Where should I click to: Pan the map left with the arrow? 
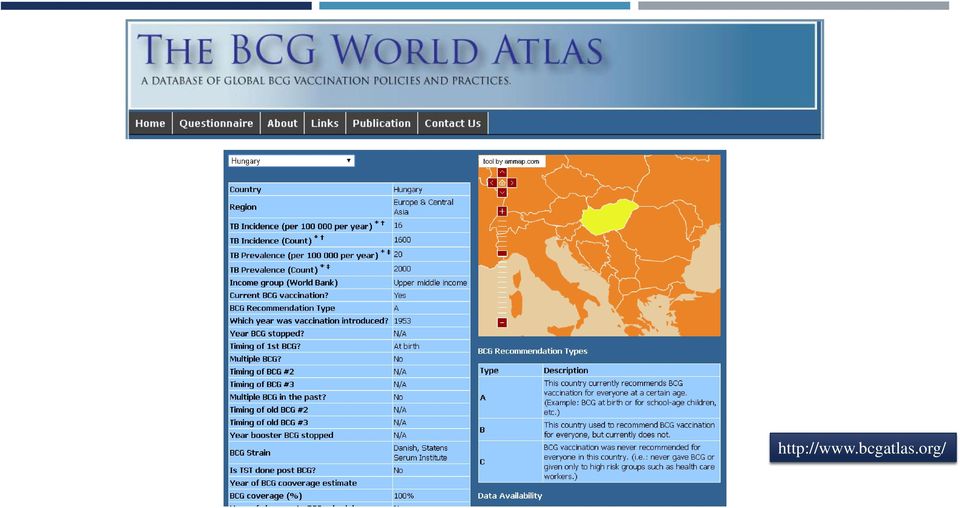coord(492,182)
